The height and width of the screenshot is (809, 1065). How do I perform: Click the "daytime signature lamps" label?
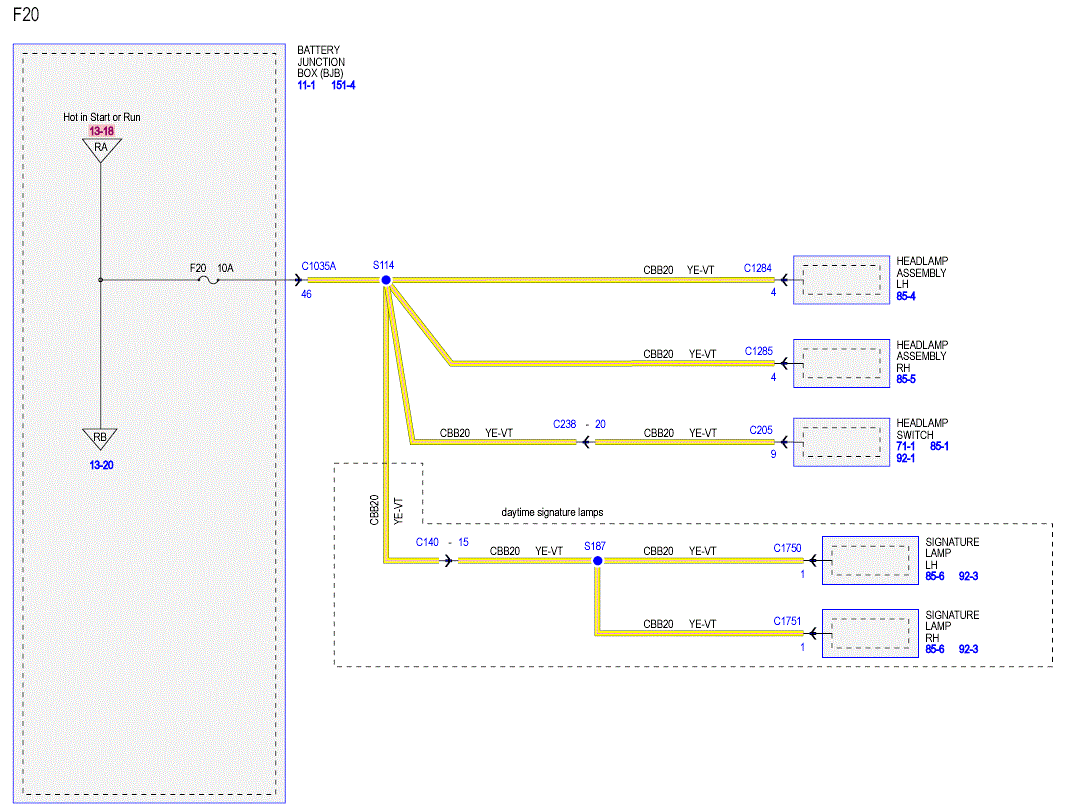[552, 512]
